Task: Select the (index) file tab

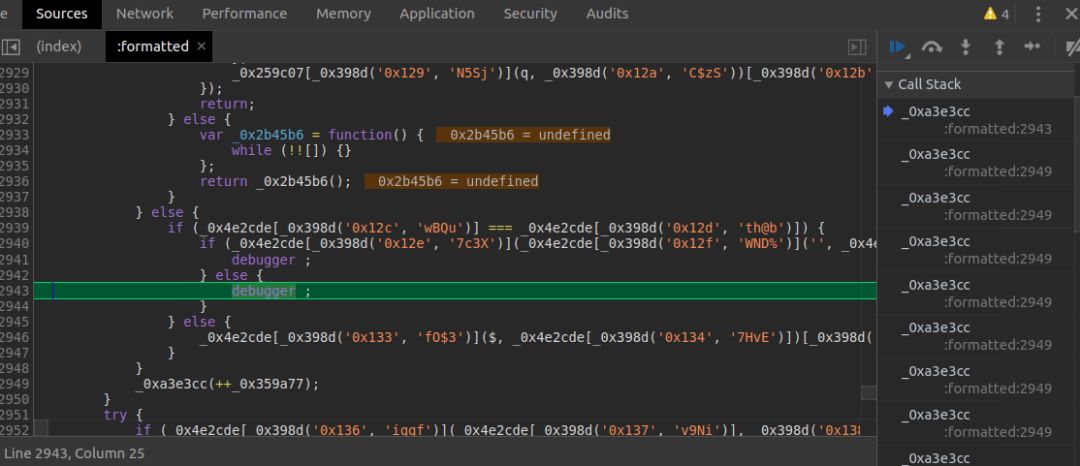Action: click(x=58, y=47)
